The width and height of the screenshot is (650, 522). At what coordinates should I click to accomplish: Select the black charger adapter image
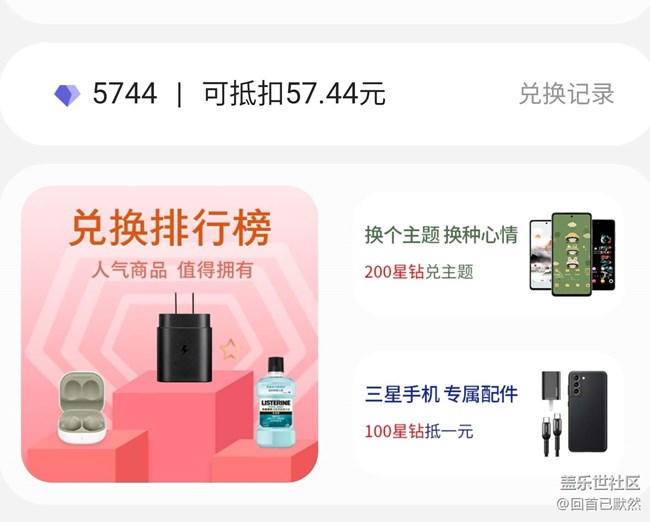(x=184, y=337)
